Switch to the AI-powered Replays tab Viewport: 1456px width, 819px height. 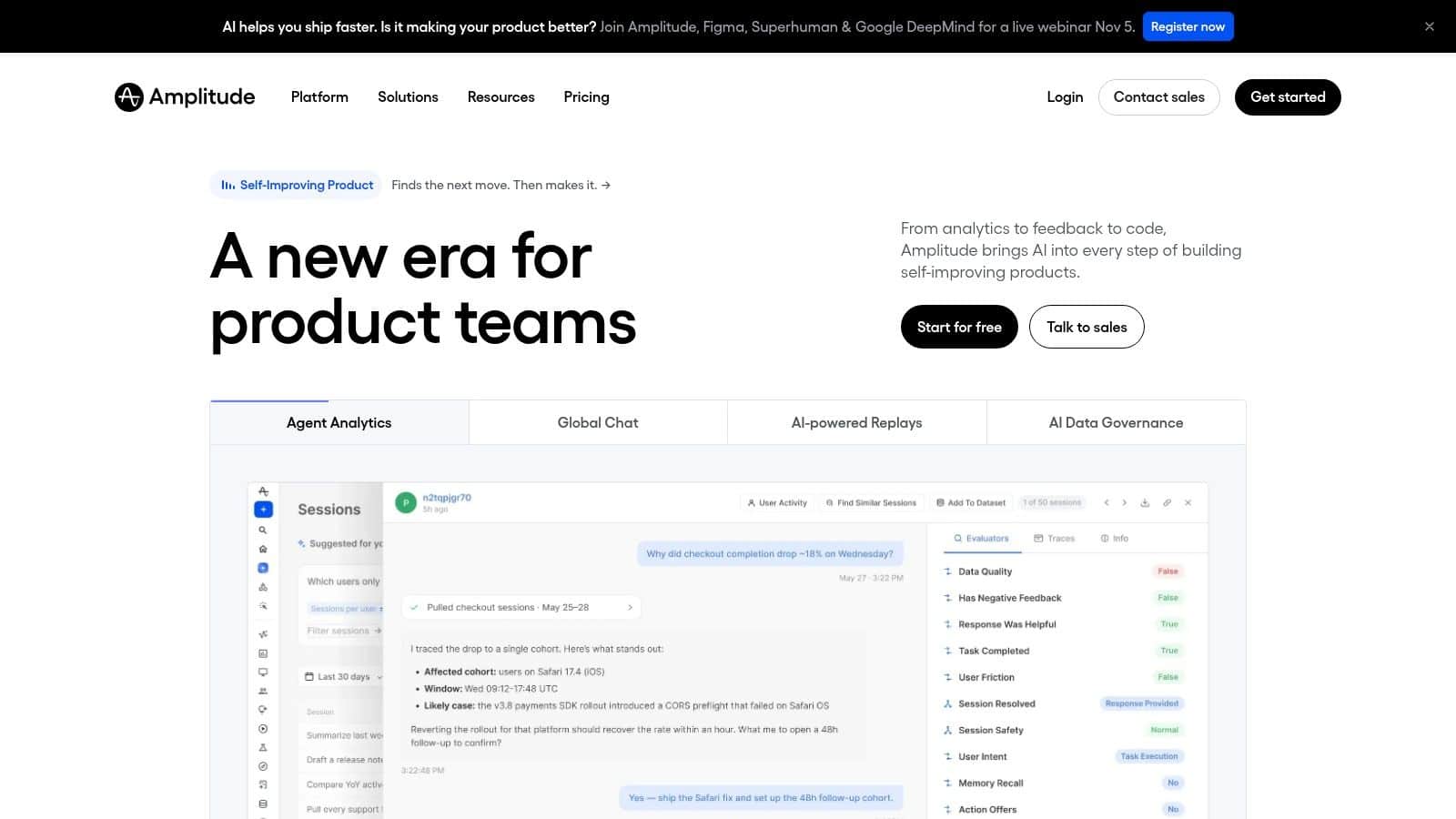[856, 422]
